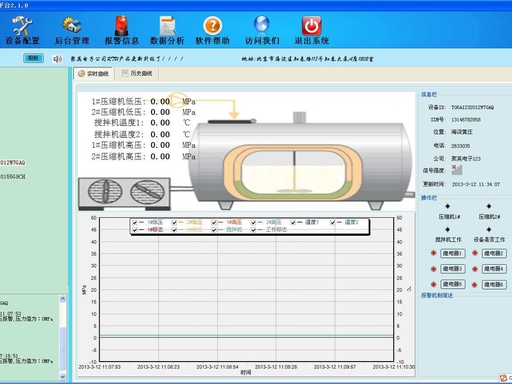Click the red diamond indicator beside 继电器4
The image size is (512, 384).
click(x=475, y=269)
